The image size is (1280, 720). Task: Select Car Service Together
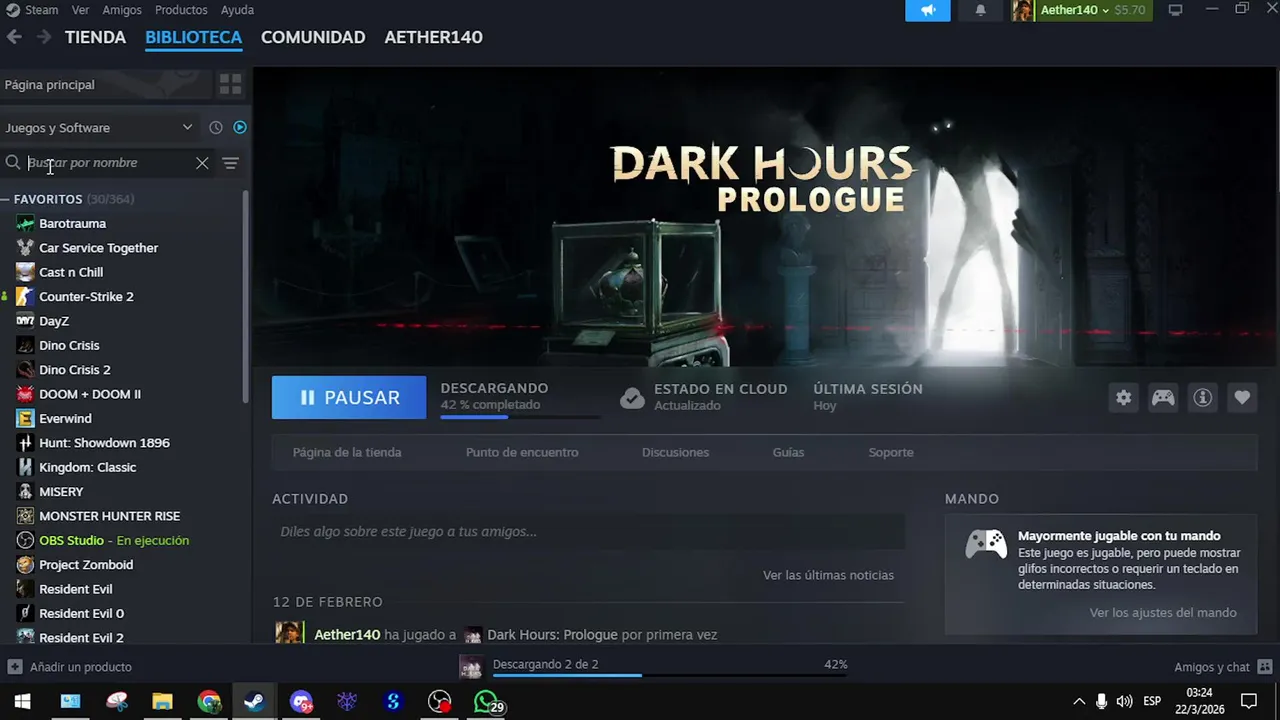click(98, 248)
